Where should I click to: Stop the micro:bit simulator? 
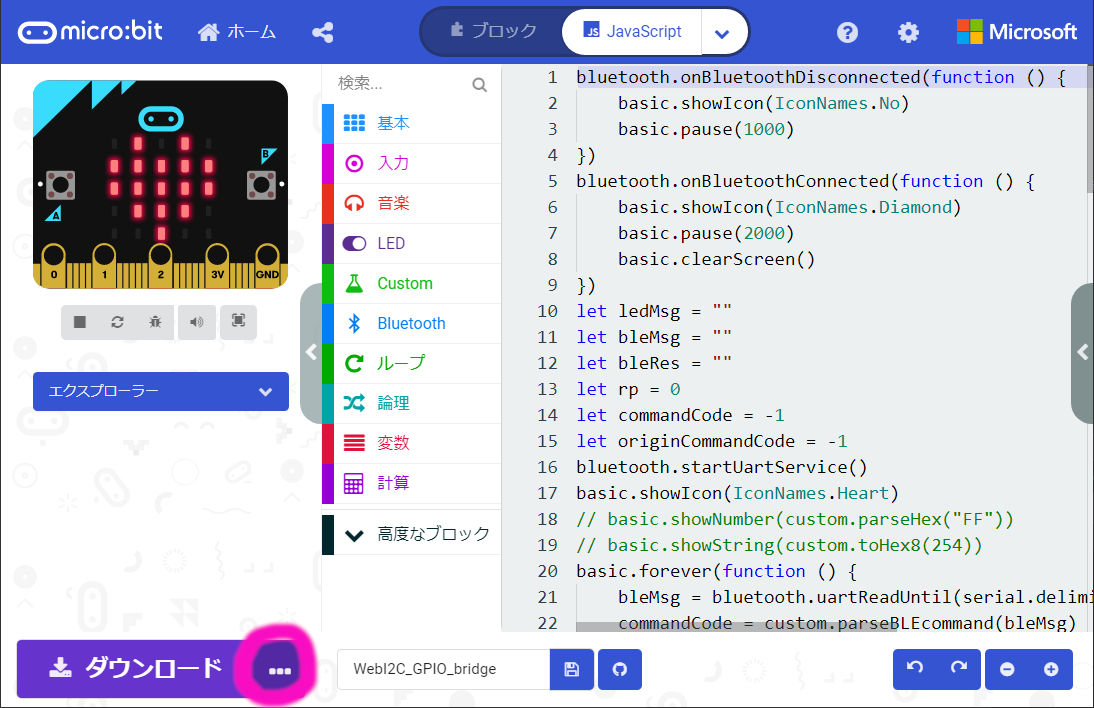coord(80,322)
